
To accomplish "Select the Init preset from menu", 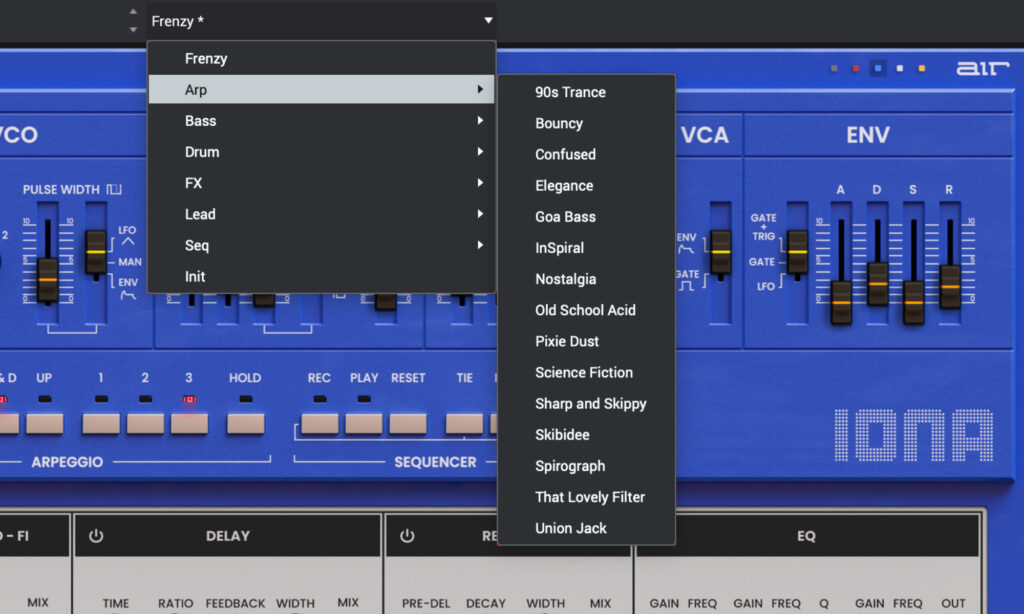I will click(195, 276).
